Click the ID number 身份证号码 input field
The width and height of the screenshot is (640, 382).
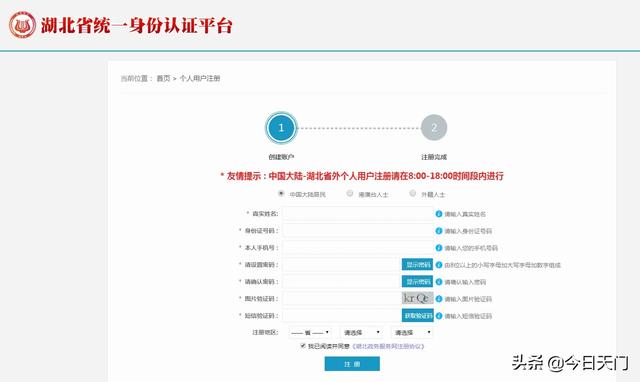click(x=358, y=231)
